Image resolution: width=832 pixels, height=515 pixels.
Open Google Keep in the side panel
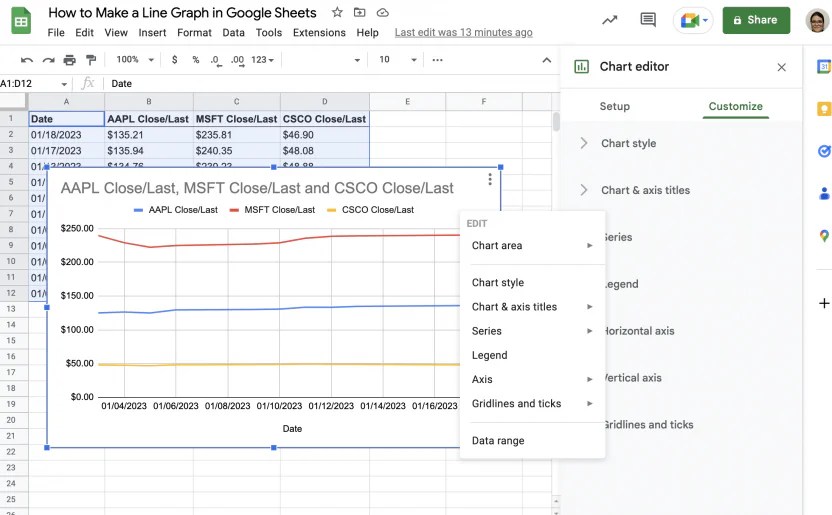tap(824, 109)
